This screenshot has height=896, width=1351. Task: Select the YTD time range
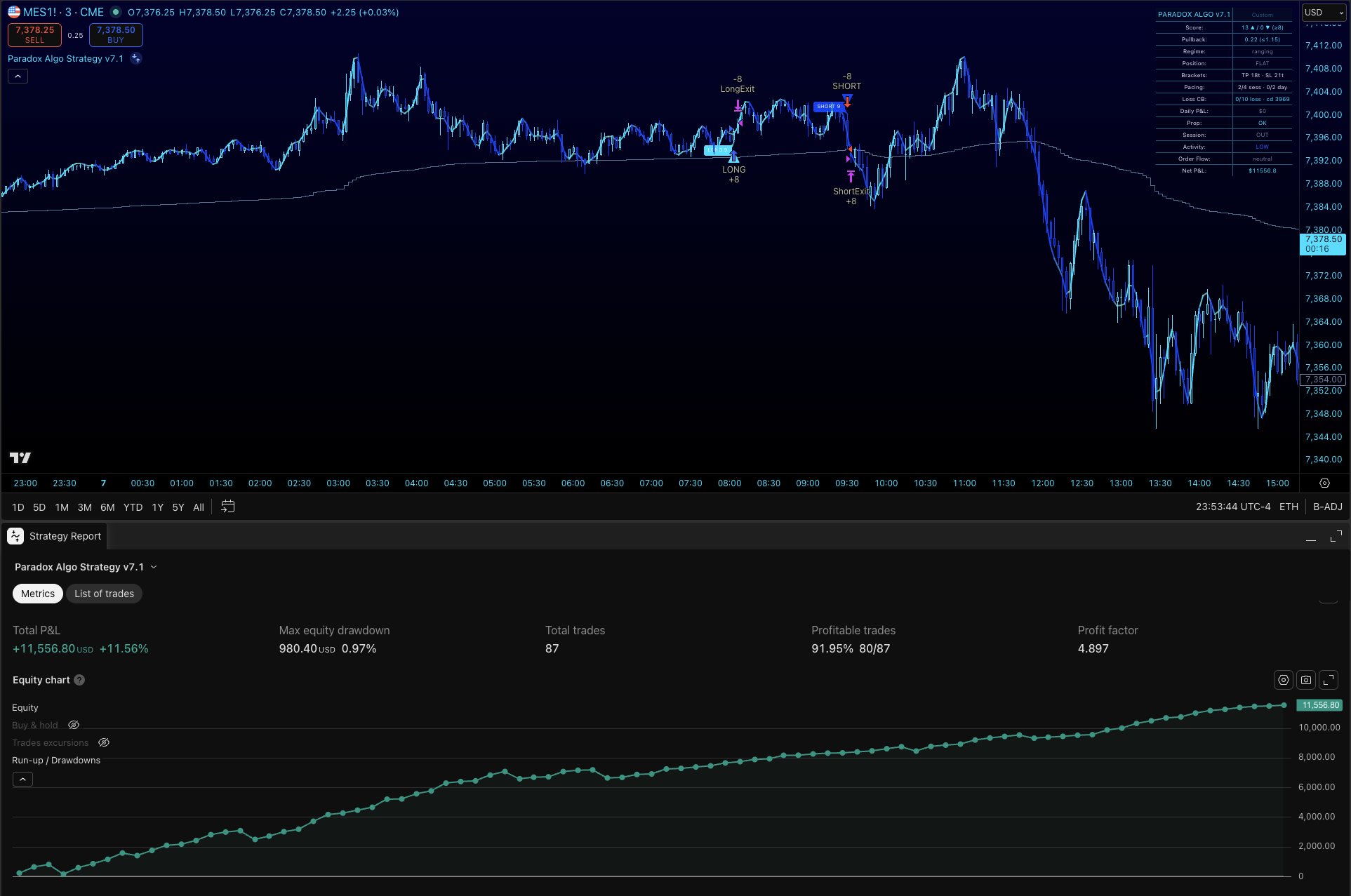133,507
